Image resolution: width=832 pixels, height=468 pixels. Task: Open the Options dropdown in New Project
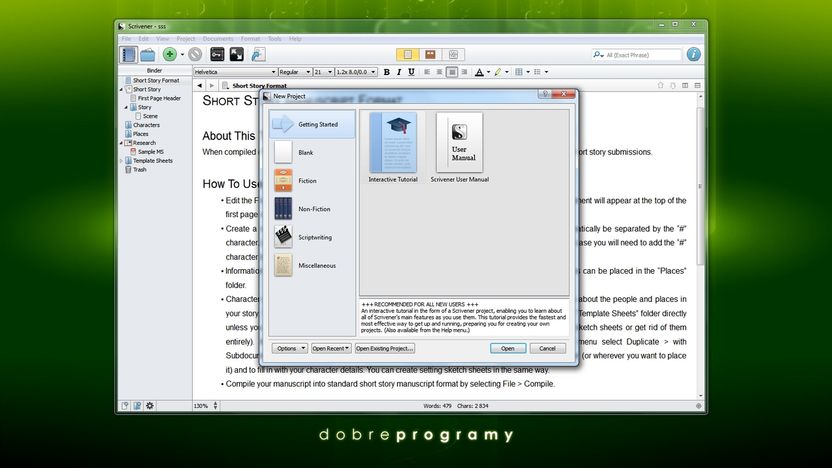pos(290,349)
